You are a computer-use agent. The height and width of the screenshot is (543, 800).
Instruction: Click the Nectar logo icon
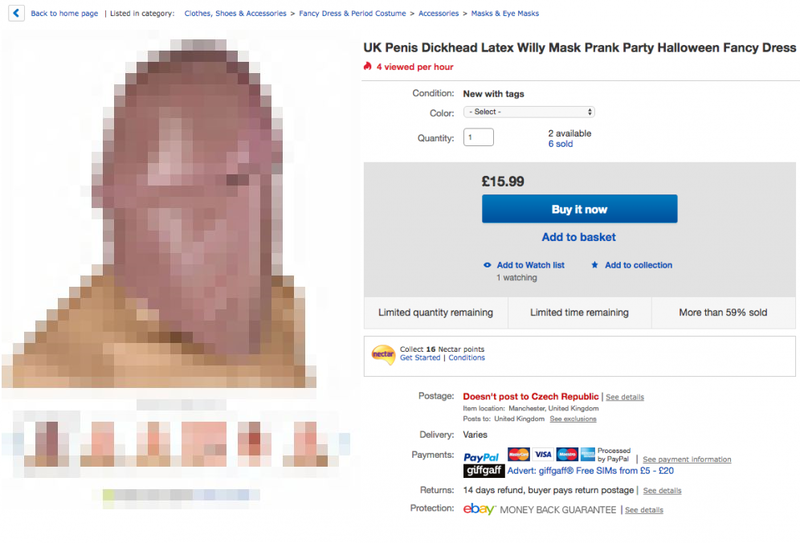tap(382, 353)
